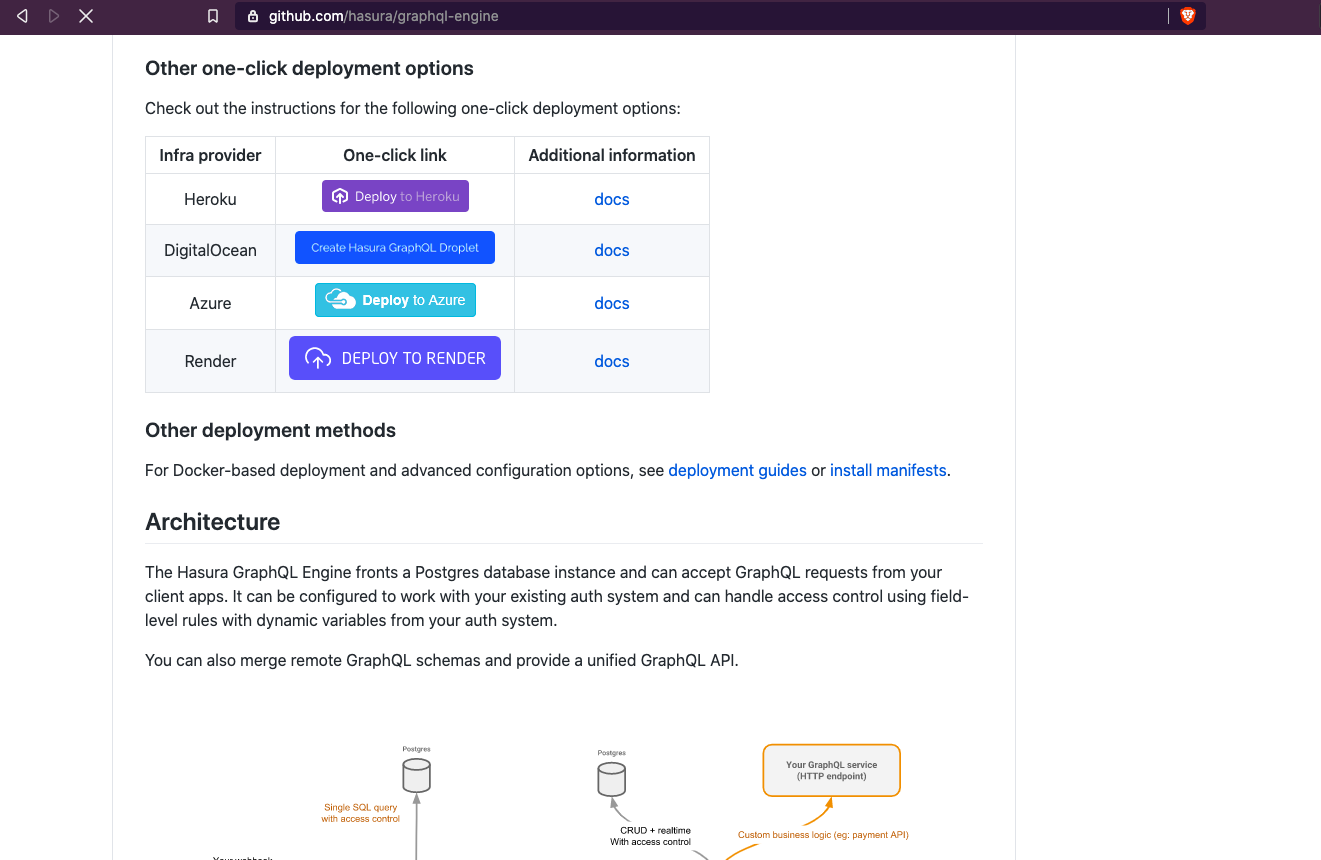Click the lock icon beside github.com
This screenshot has width=1321, height=860.
[252, 16]
